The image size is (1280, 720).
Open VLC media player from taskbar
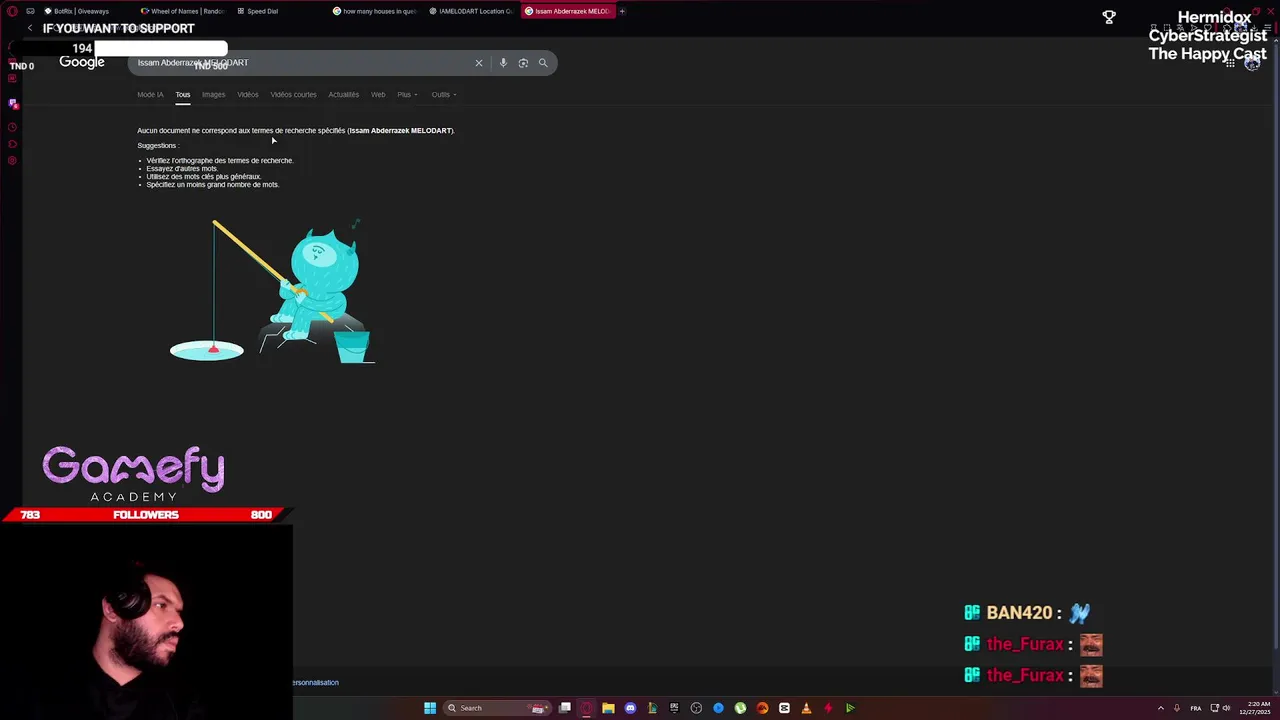point(806,708)
